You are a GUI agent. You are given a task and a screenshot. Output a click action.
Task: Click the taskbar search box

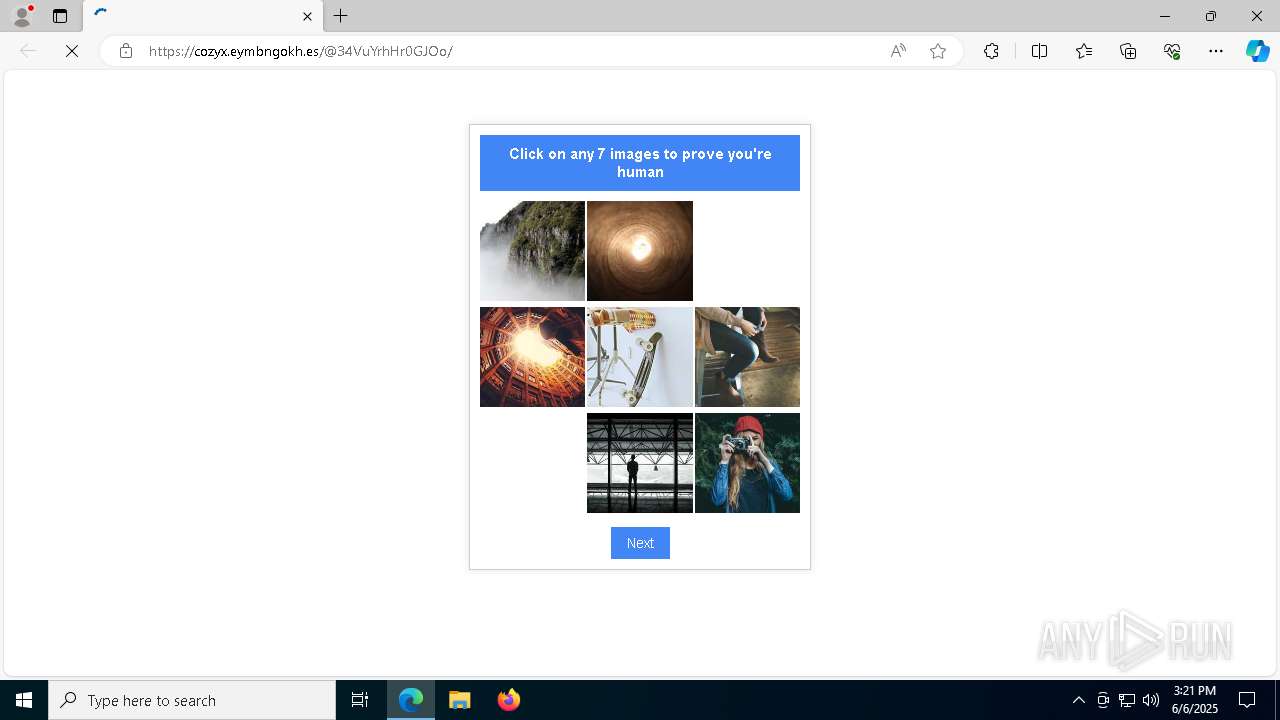(x=192, y=700)
